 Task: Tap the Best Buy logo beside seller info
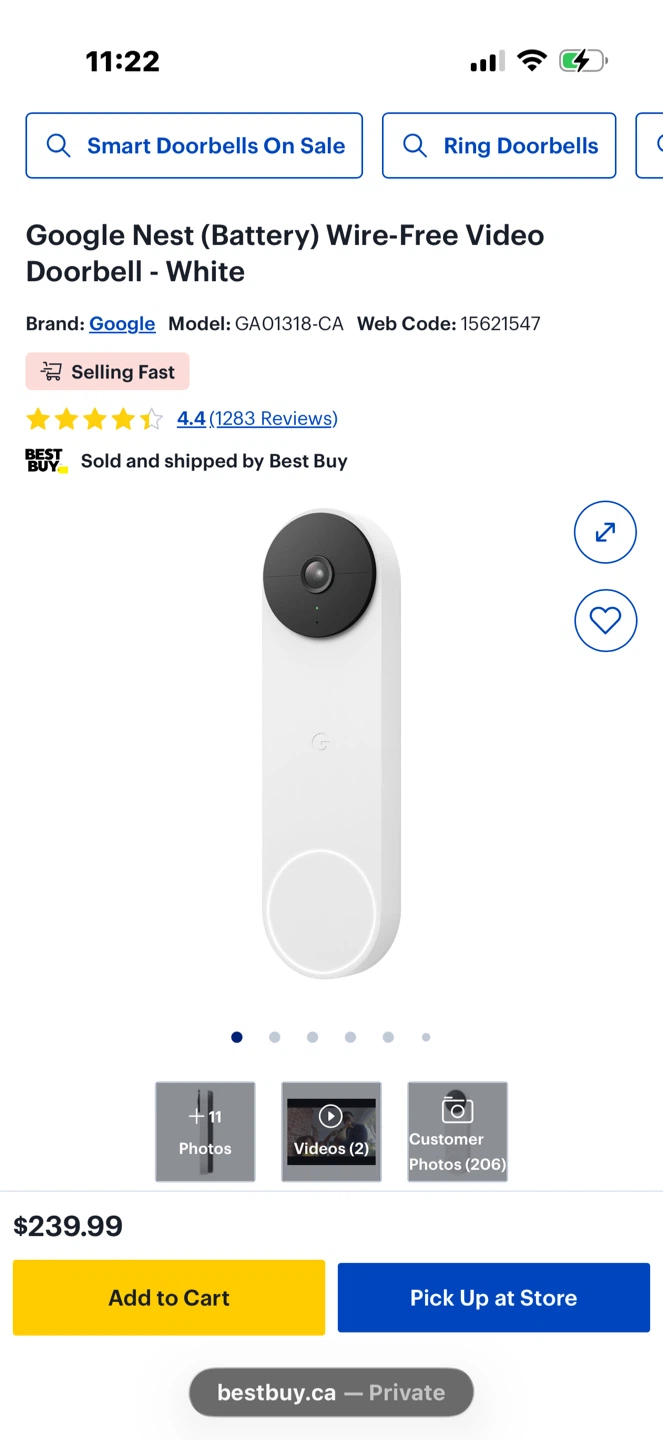click(x=46, y=461)
